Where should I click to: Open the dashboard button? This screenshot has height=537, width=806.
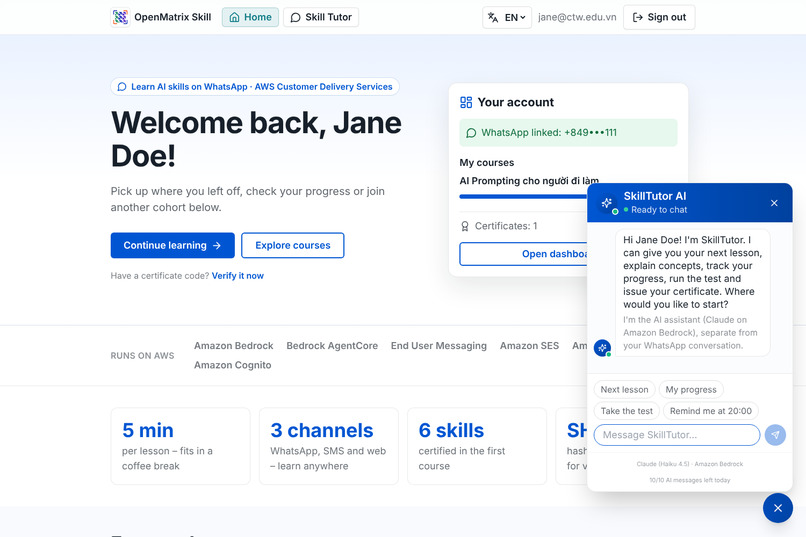coord(523,254)
